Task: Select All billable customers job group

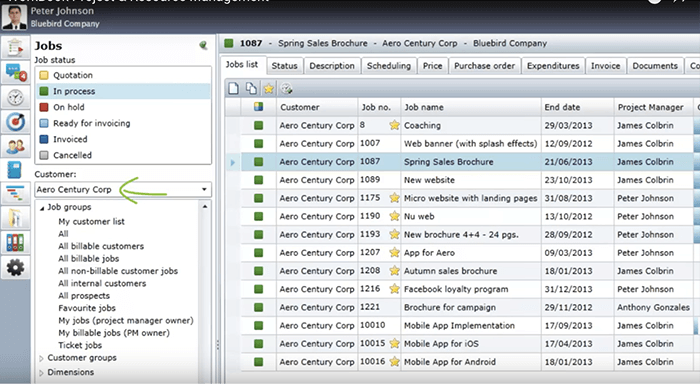Action: pos(101,246)
